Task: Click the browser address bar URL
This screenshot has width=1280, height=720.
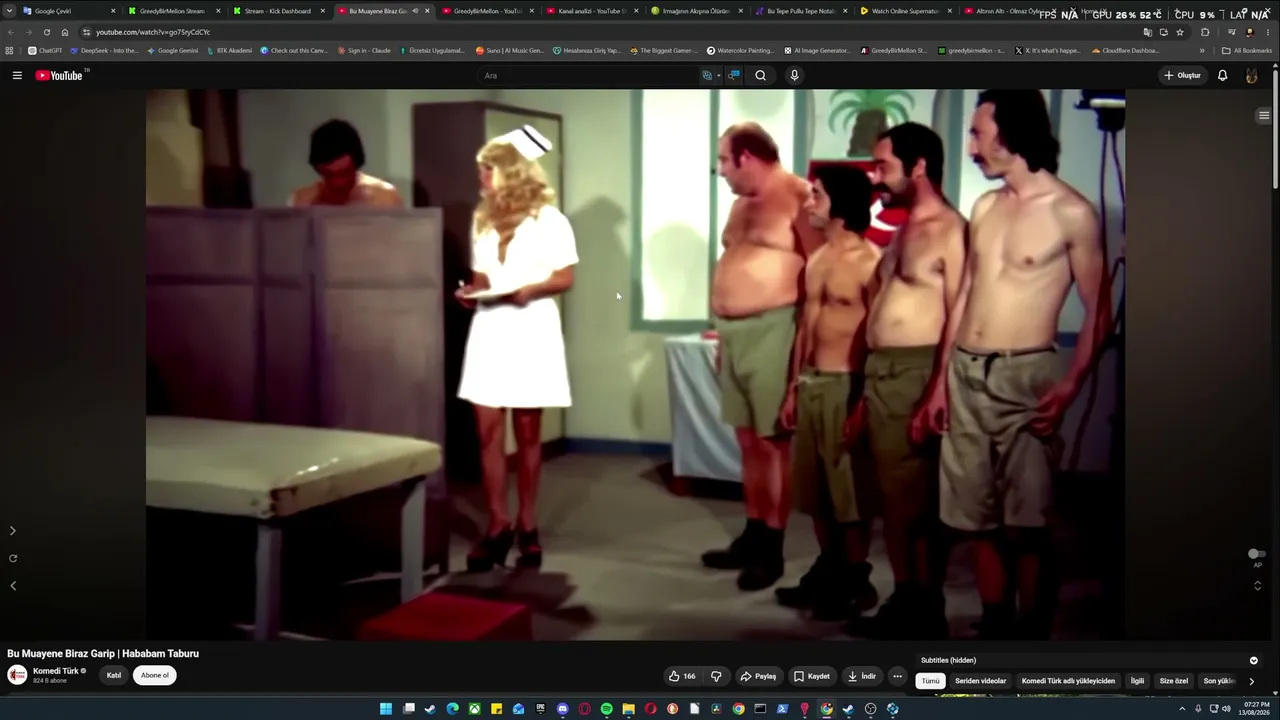Action: (152, 32)
